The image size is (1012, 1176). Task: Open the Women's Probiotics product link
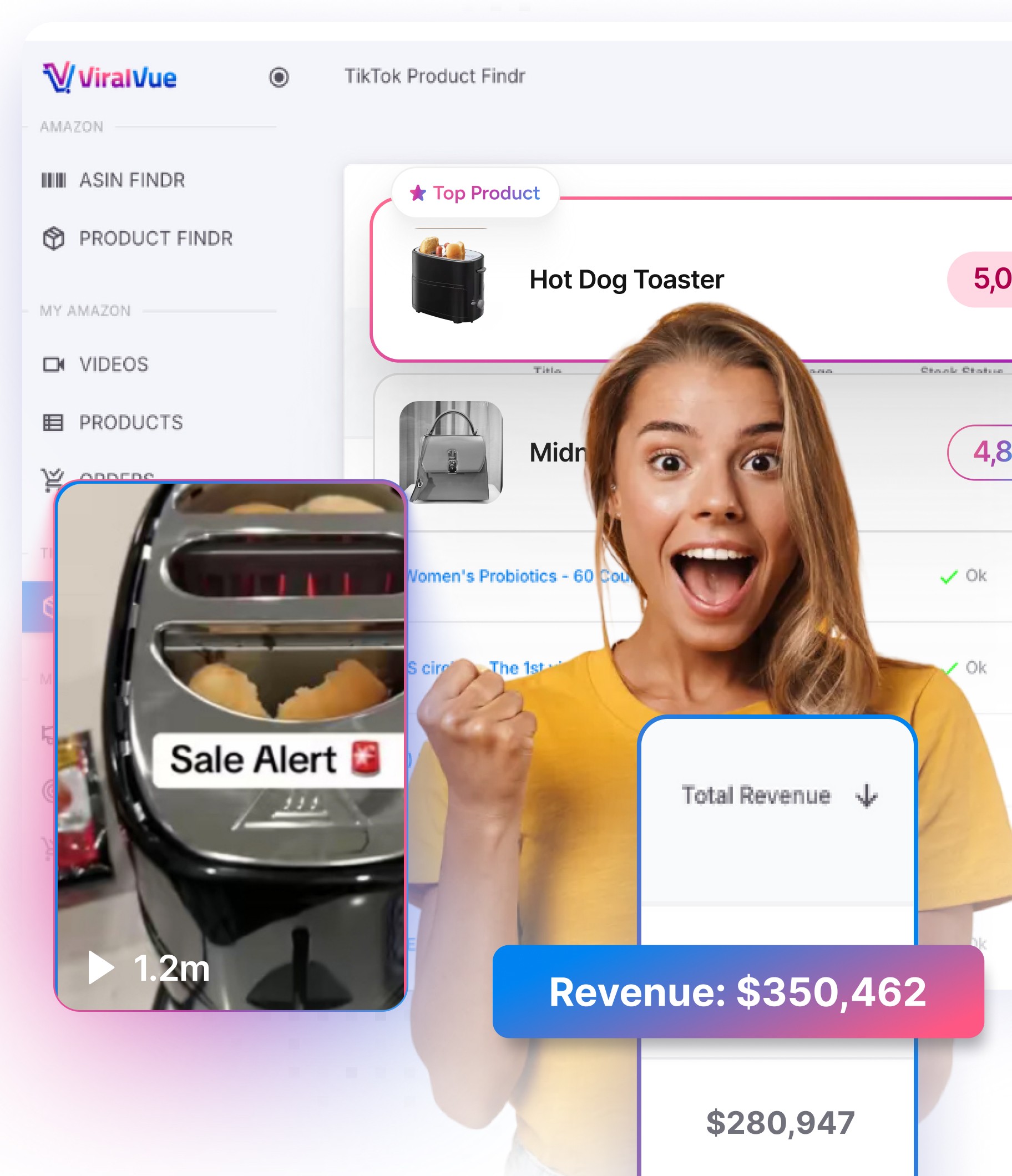[x=519, y=576]
